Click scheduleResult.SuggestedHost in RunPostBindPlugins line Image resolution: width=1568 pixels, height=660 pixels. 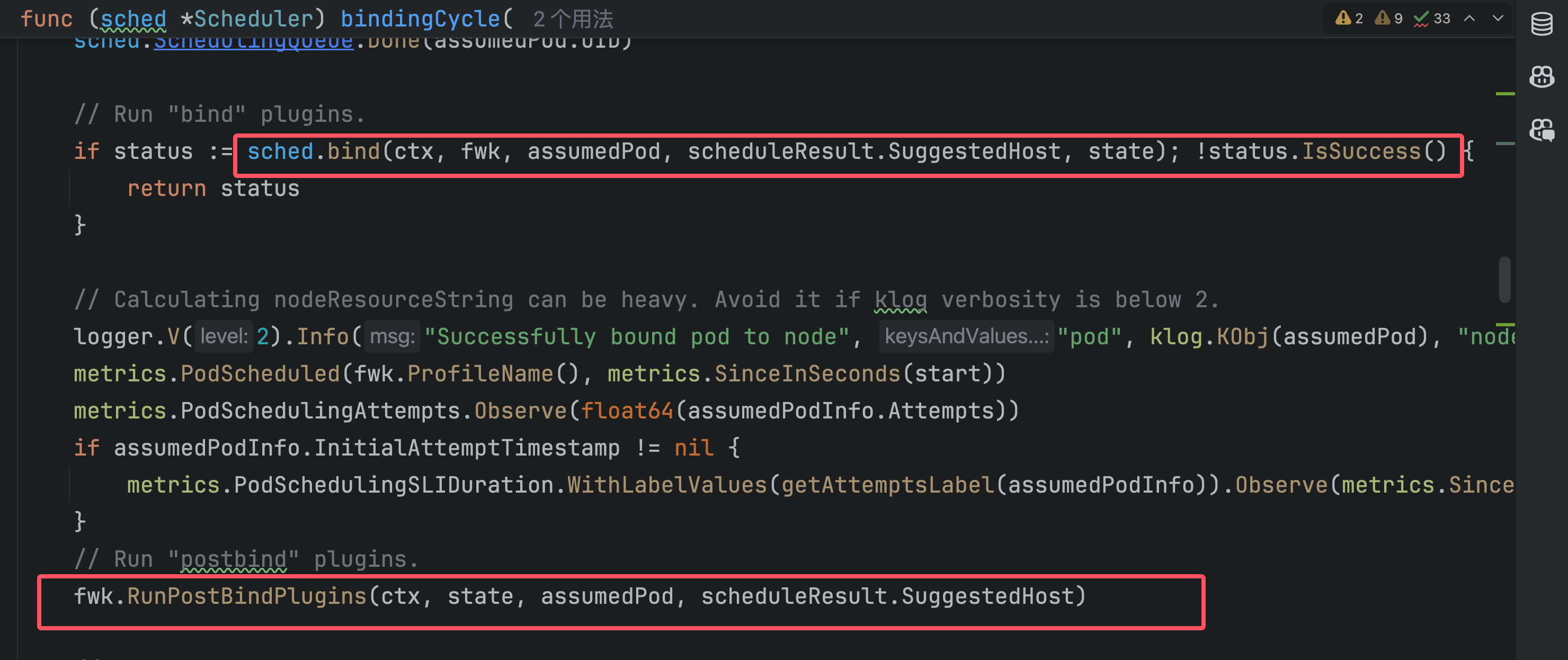[x=887, y=596]
